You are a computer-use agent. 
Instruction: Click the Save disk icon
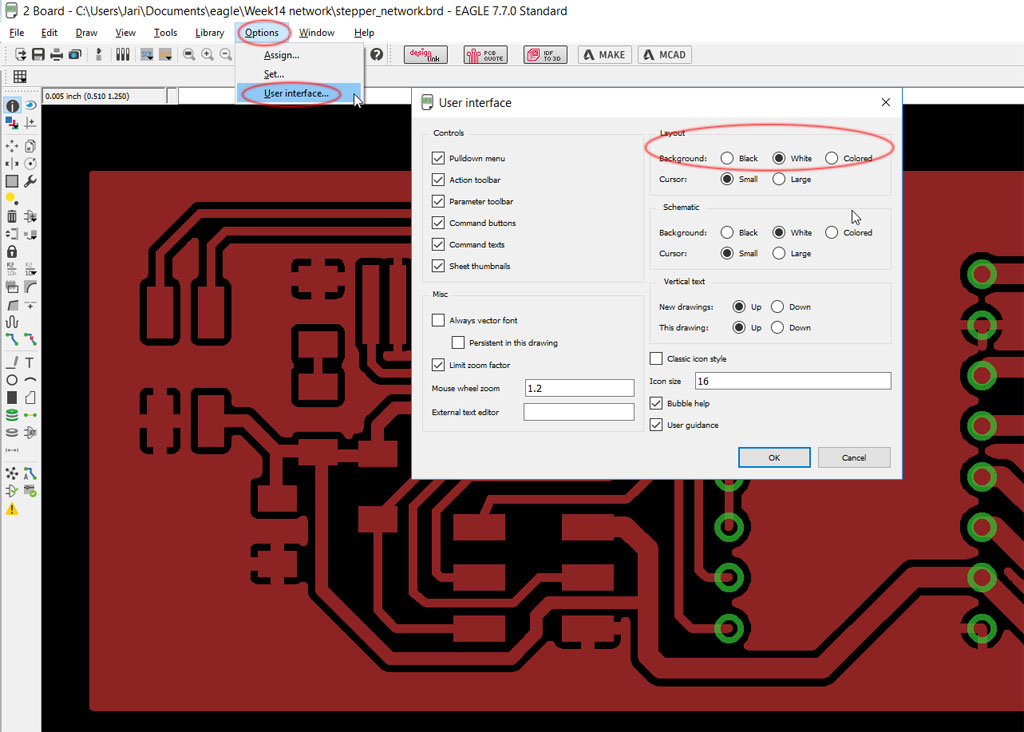tap(38, 55)
